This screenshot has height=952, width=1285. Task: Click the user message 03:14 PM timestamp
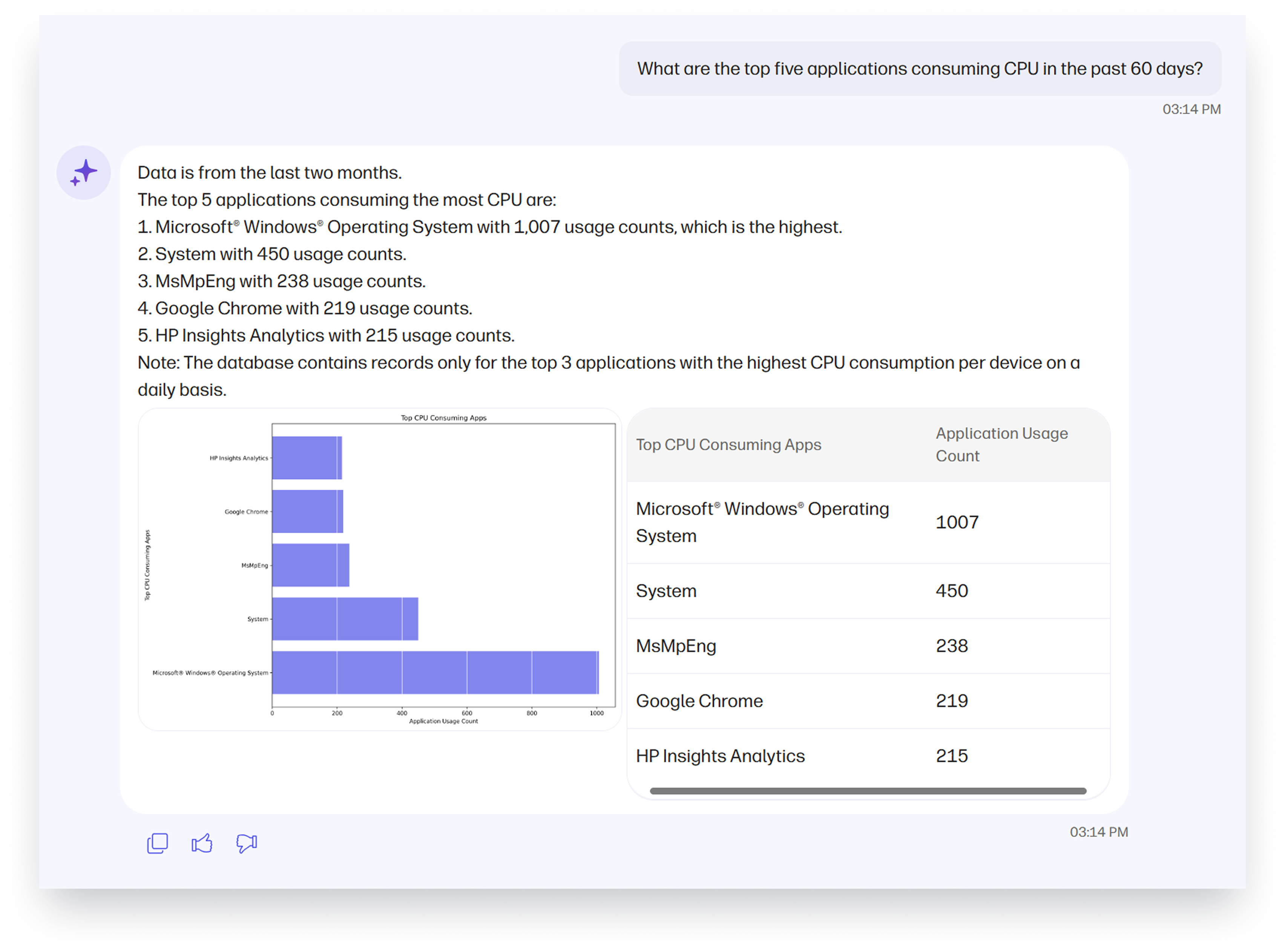click(x=1192, y=110)
